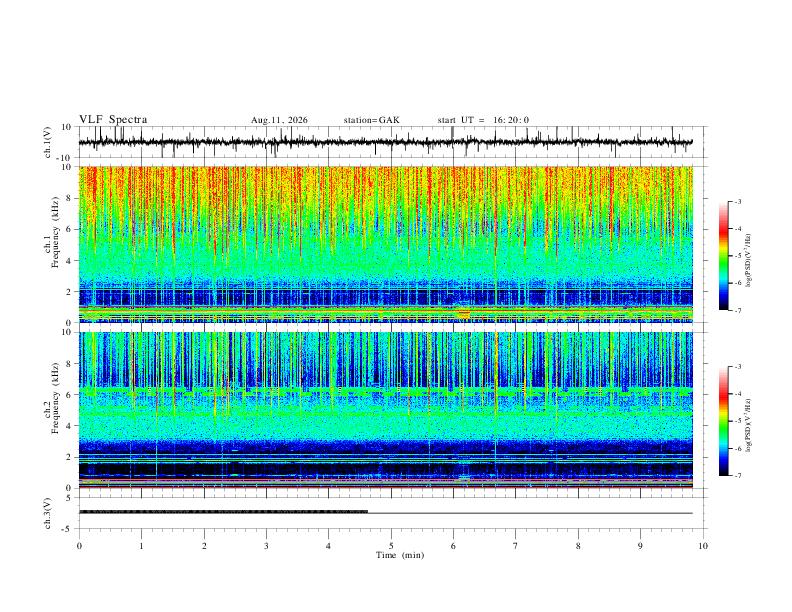Click the station=GAK label

click(x=372, y=120)
